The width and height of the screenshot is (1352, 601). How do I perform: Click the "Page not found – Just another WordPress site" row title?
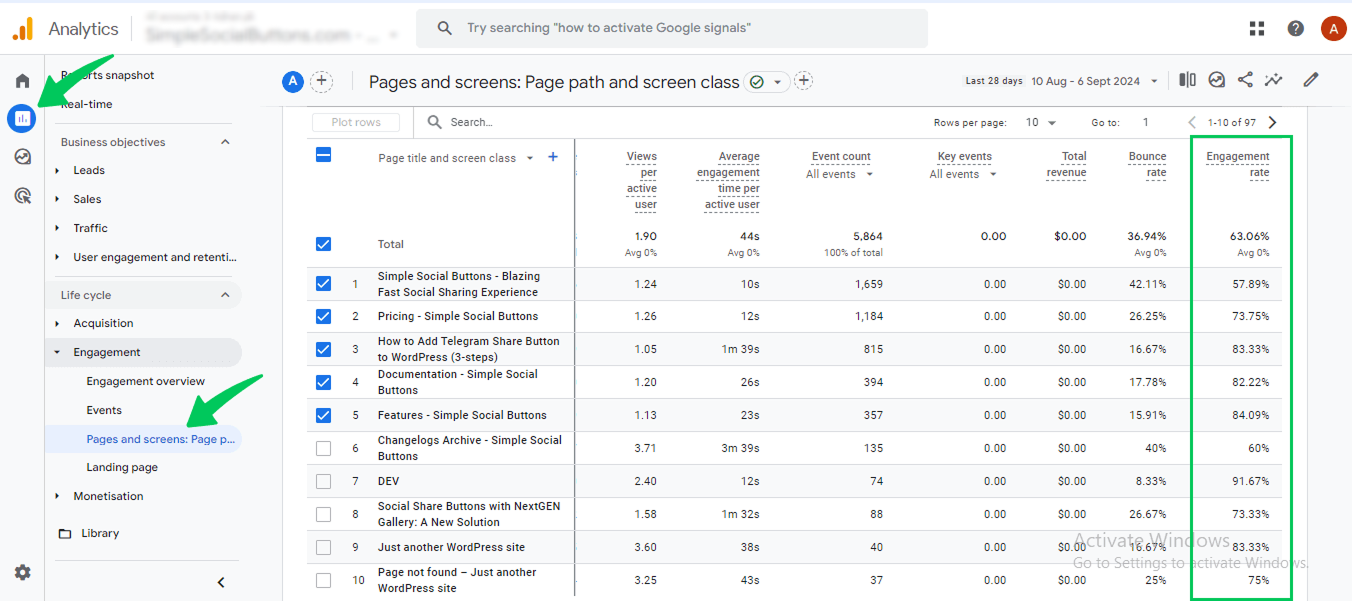point(457,580)
